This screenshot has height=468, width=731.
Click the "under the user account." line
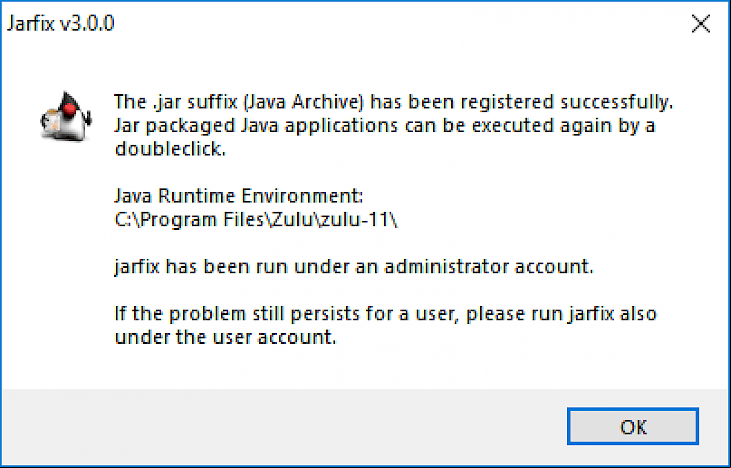coord(225,337)
